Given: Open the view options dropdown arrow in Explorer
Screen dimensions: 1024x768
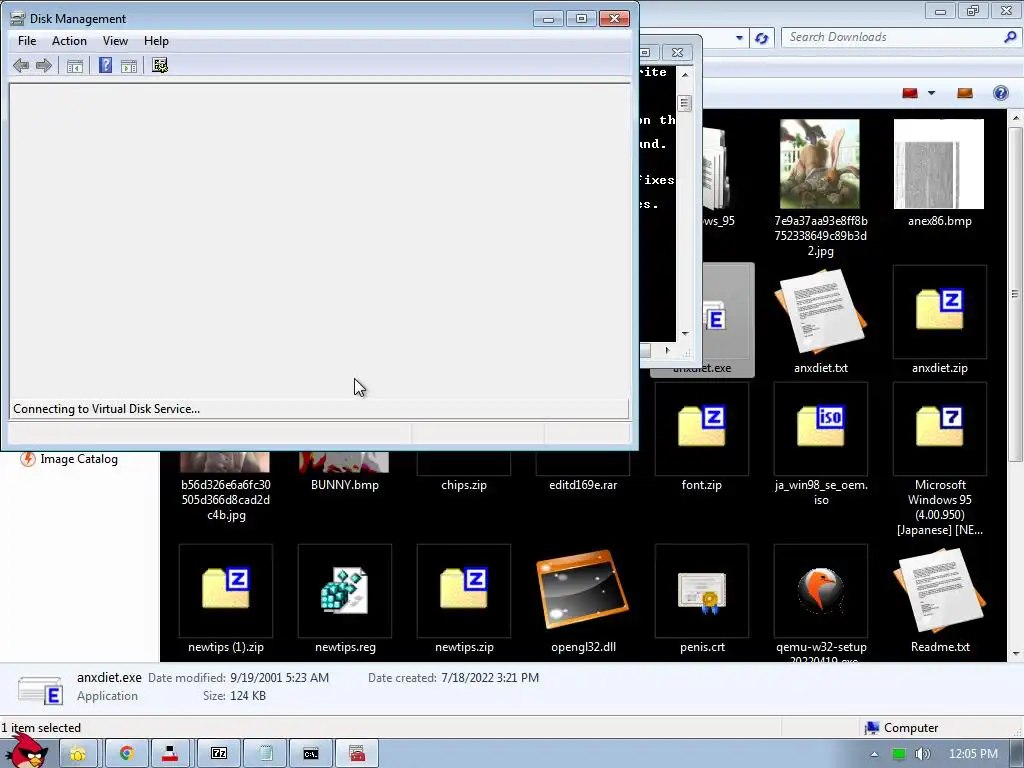Looking at the screenshot, I should (x=931, y=93).
